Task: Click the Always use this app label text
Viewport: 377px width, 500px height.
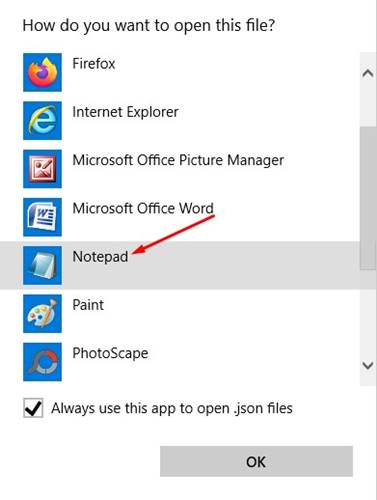Action: (172, 409)
